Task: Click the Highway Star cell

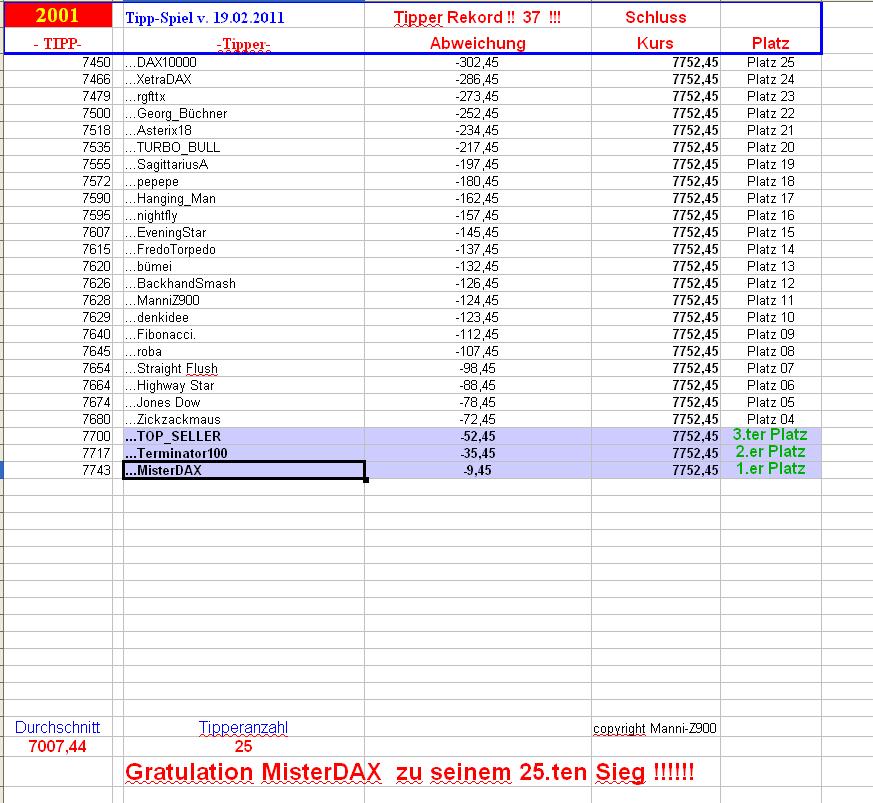Action: tap(243, 385)
